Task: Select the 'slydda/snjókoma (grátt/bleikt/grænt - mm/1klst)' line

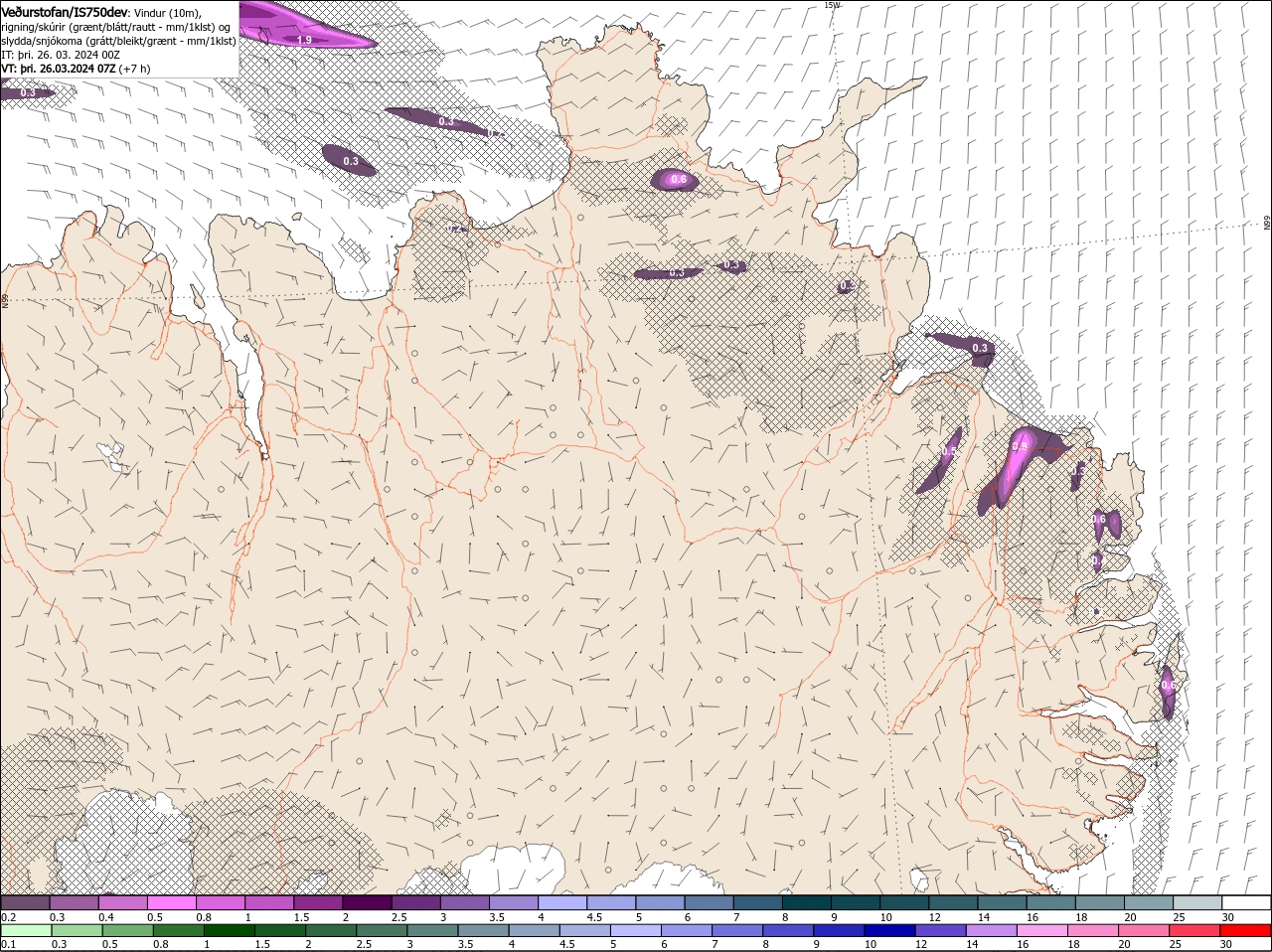Action: [118, 41]
